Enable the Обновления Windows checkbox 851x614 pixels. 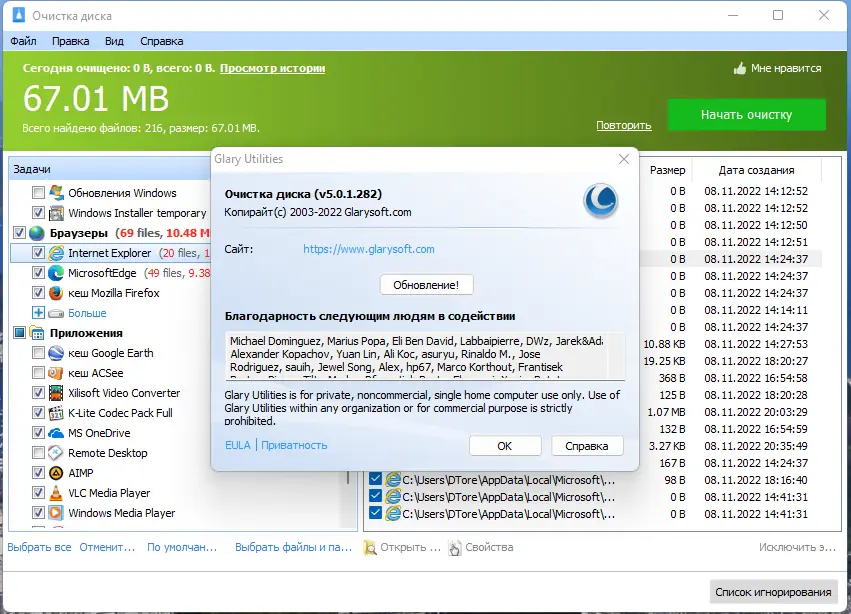coord(38,193)
